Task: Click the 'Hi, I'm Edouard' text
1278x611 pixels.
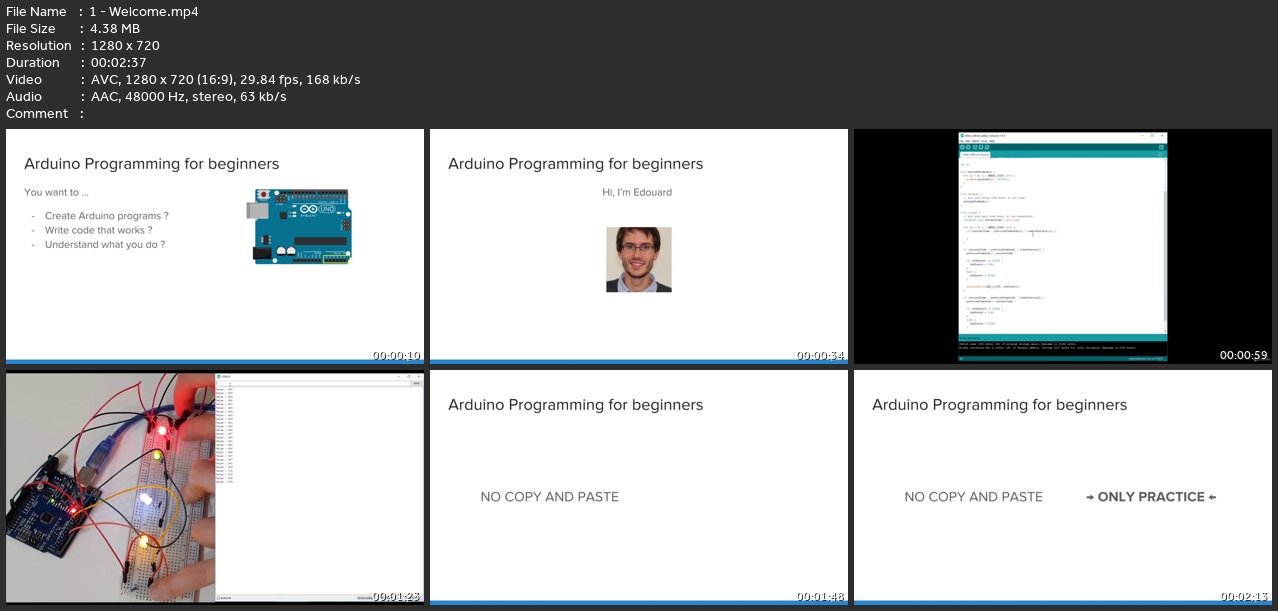Action: click(x=638, y=192)
